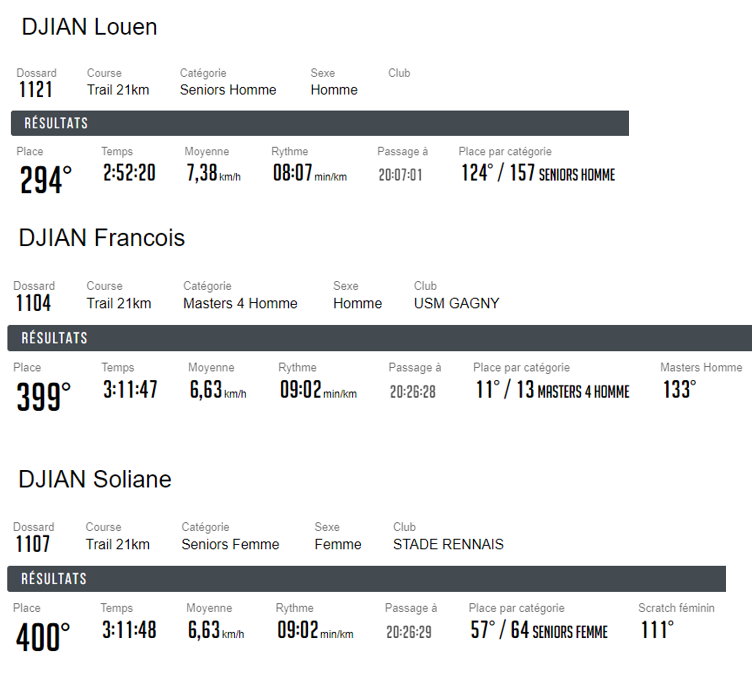Select bib number 1104
752x683 pixels.
(x=33, y=303)
